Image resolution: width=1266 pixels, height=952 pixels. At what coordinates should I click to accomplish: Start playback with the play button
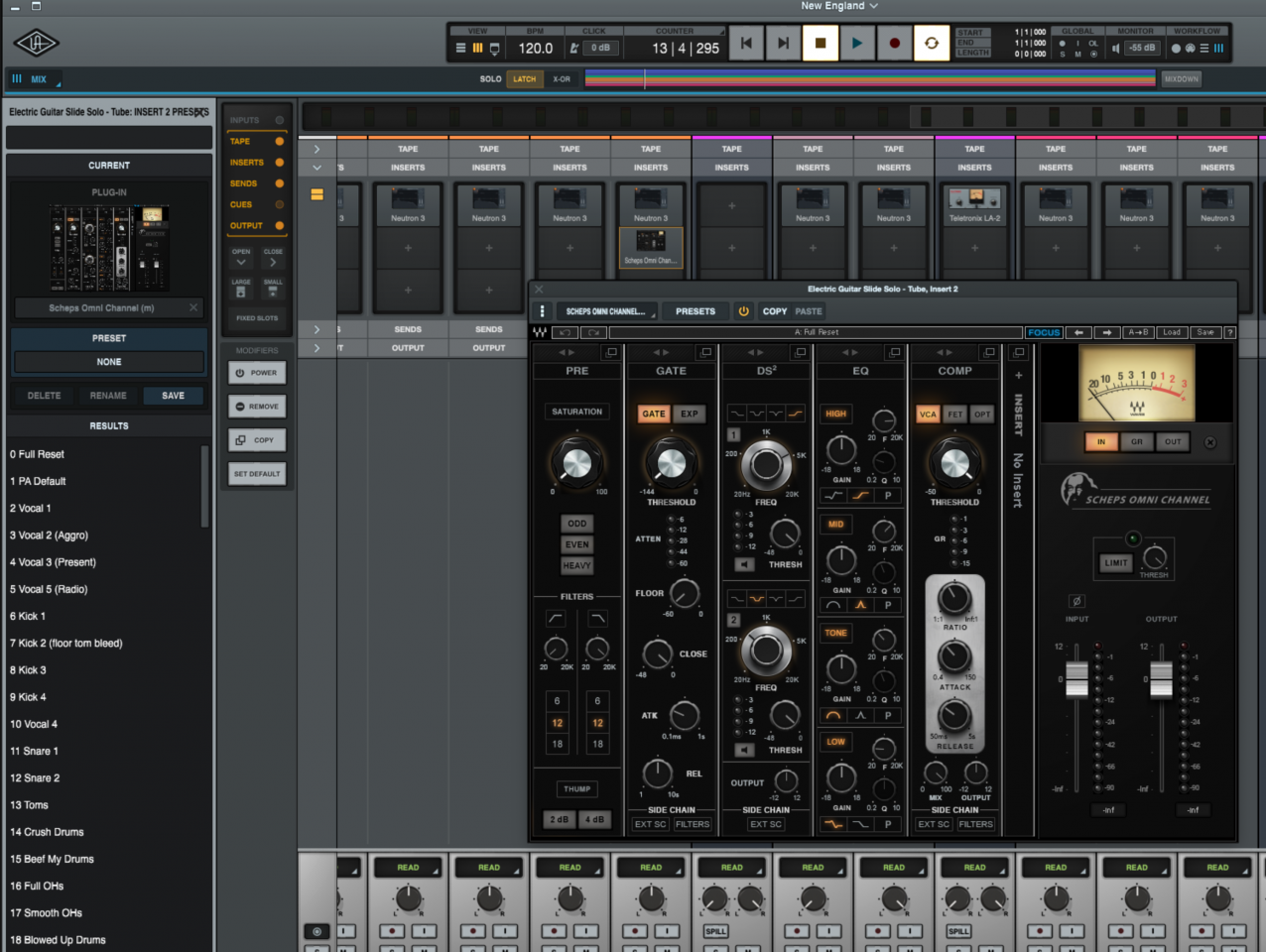pos(857,43)
